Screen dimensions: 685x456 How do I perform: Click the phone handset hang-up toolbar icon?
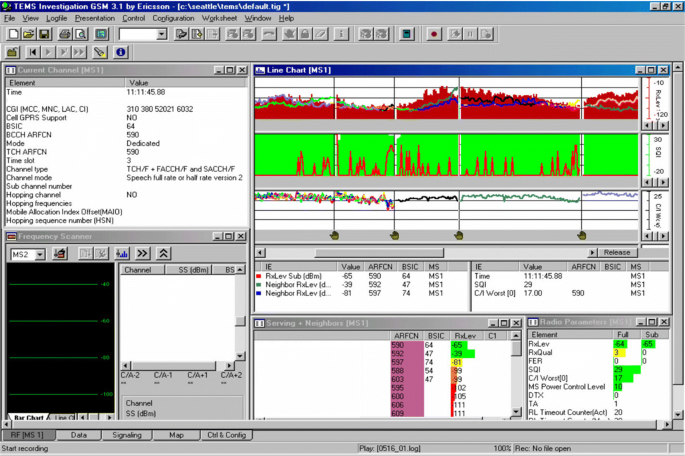tap(270, 34)
